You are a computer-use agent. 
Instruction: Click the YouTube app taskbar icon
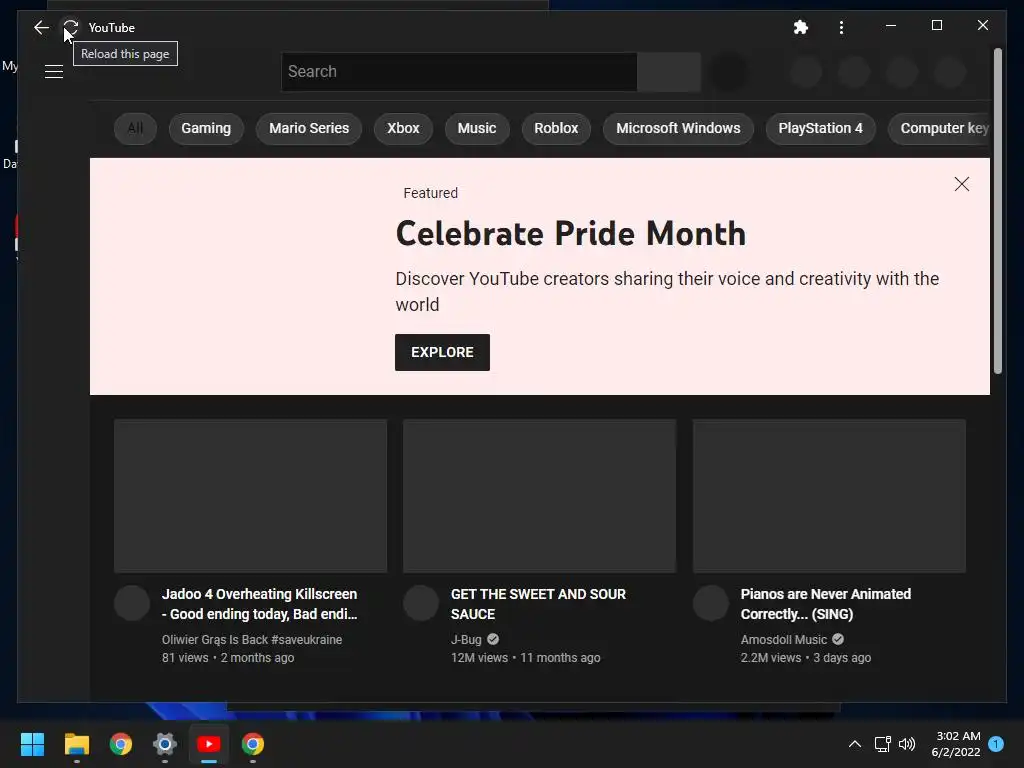[209, 744]
